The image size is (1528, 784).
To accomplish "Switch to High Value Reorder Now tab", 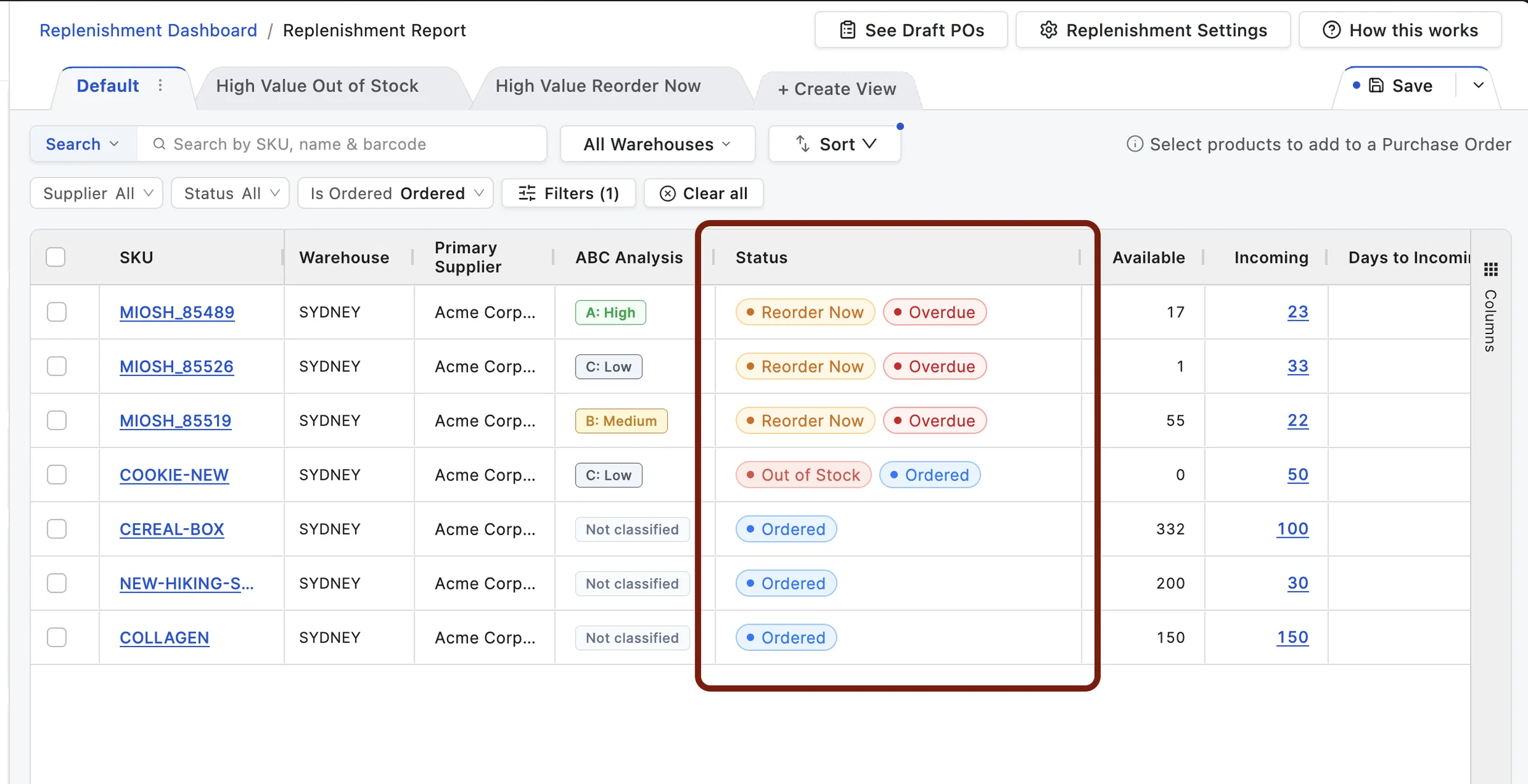I will coord(598,86).
